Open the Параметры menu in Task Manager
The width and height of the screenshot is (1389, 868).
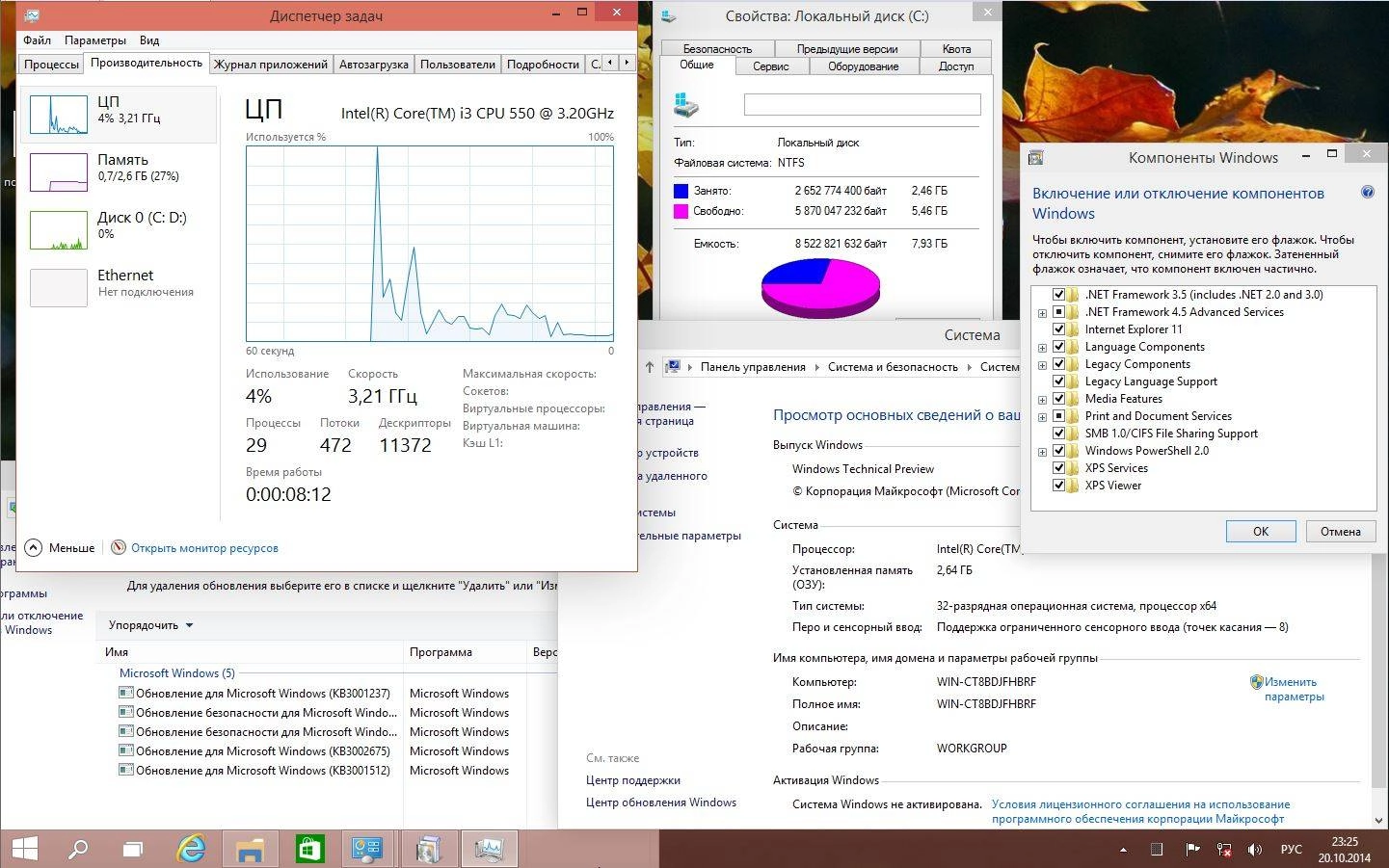tap(95, 40)
